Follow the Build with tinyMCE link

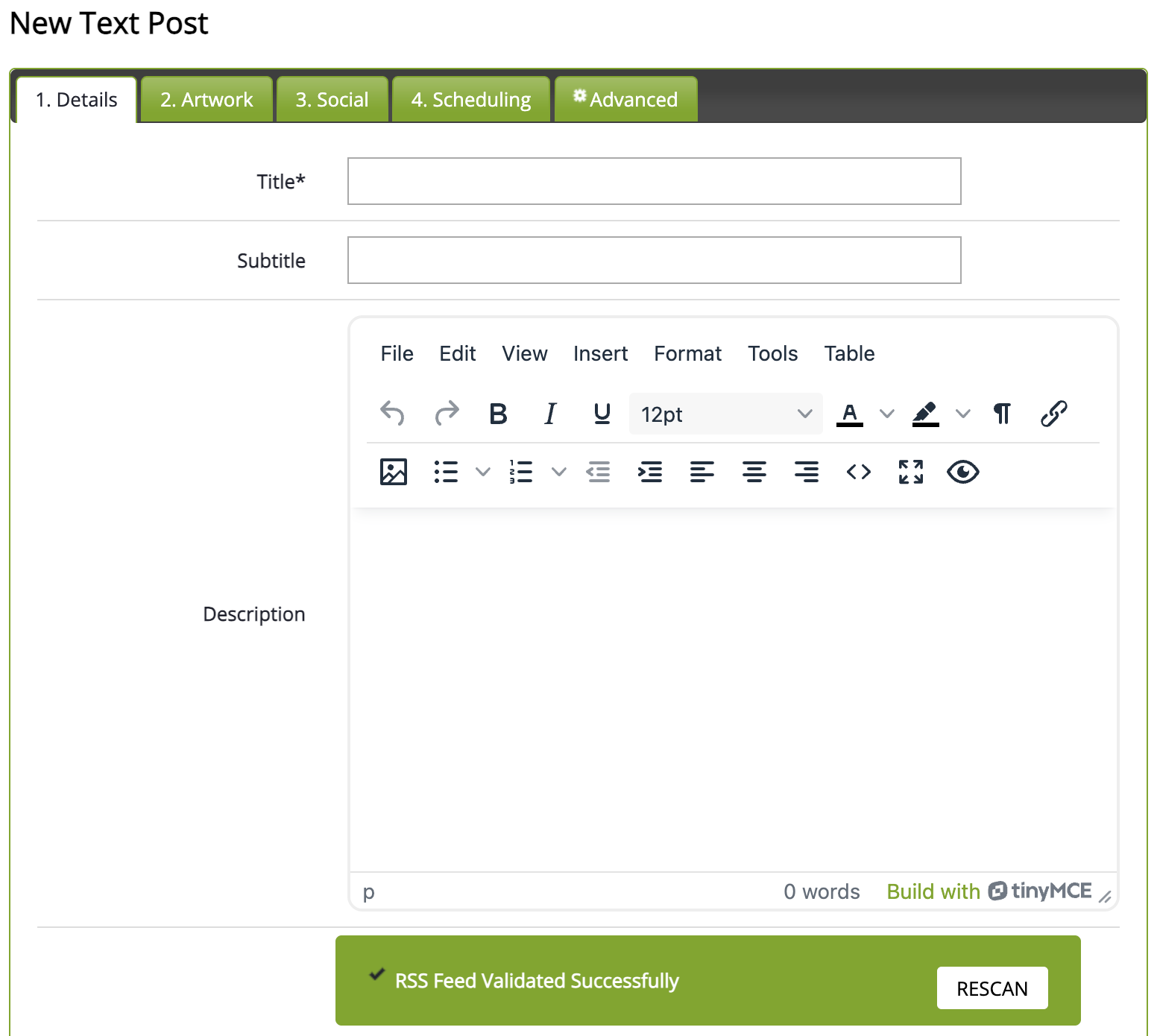point(989,891)
